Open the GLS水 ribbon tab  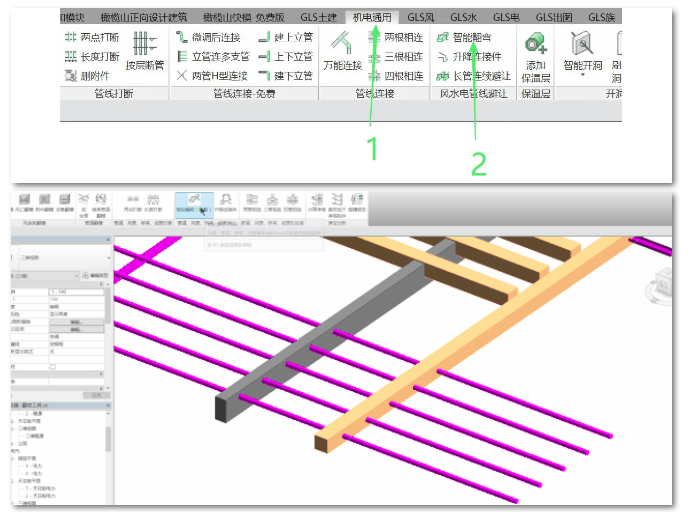(x=463, y=17)
